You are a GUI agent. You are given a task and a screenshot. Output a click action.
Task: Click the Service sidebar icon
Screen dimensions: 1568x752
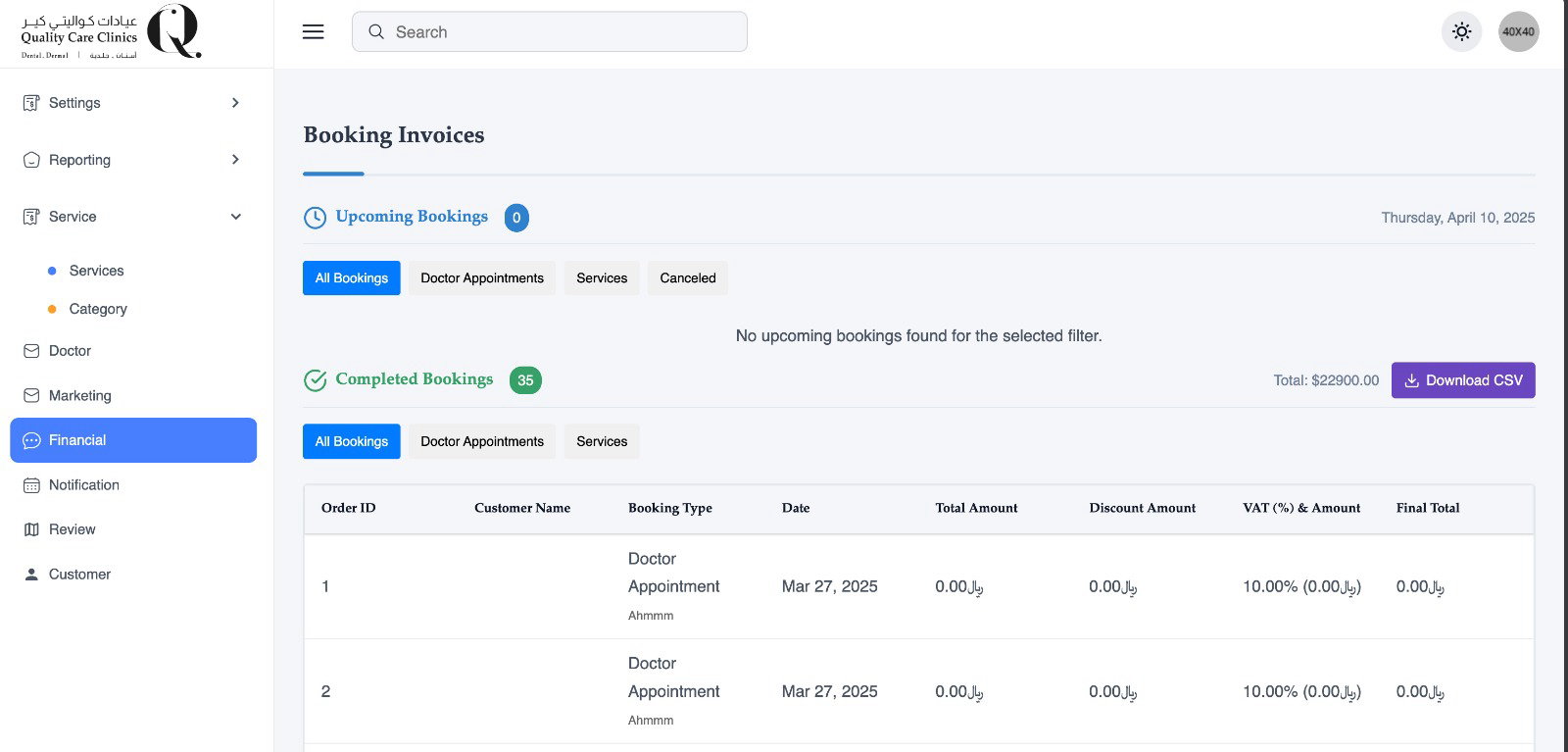click(31, 217)
